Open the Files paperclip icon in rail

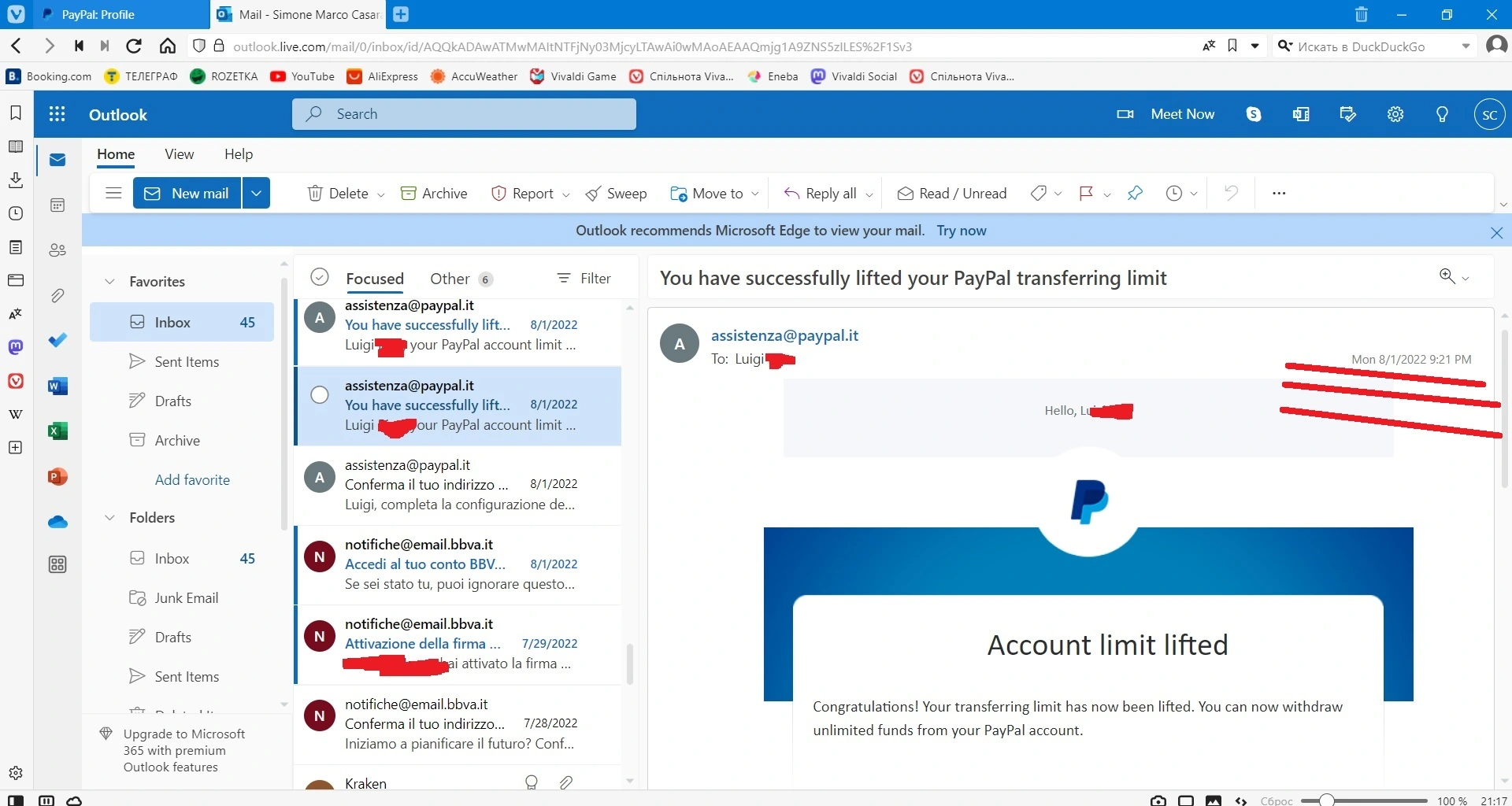pos(57,296)
